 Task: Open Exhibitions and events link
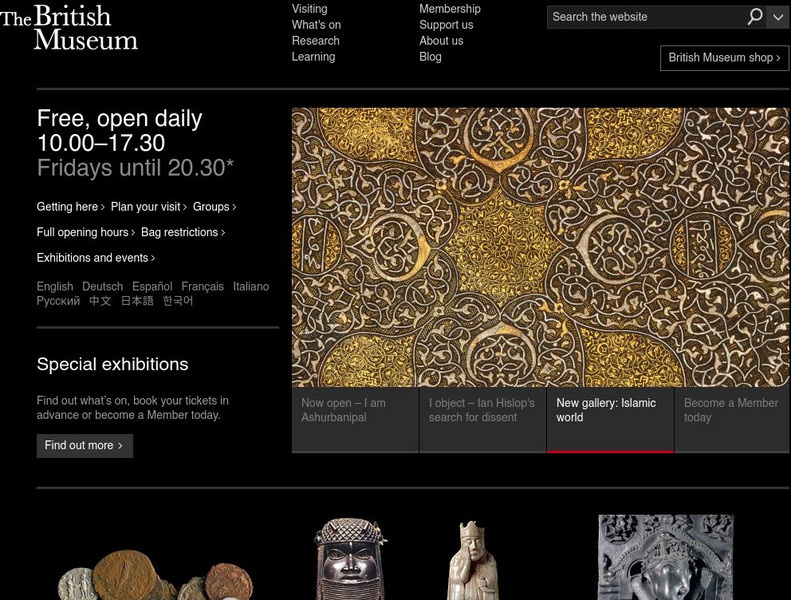point(95,258)
